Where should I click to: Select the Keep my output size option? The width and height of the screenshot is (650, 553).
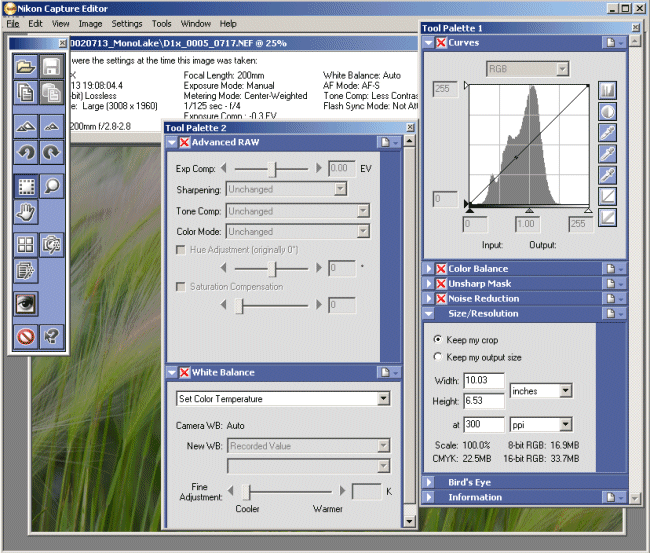(437, 357)
